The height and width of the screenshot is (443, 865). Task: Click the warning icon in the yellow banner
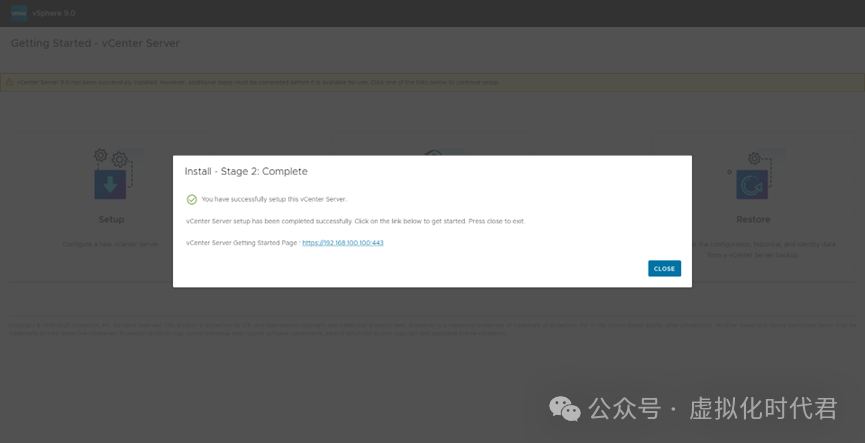click(10, 82)
